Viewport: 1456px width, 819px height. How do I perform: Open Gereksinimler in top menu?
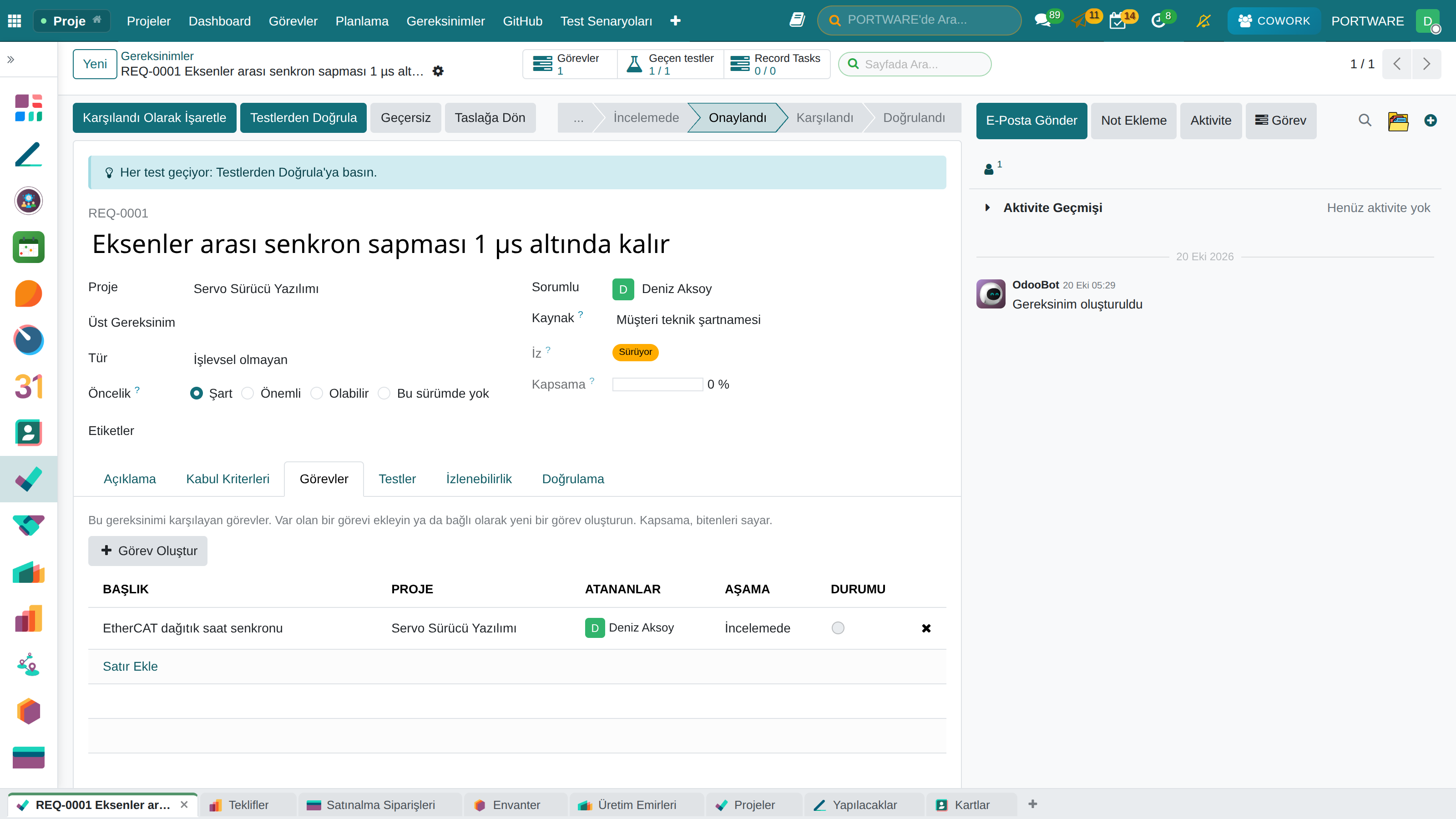click(x=445, y=21)
